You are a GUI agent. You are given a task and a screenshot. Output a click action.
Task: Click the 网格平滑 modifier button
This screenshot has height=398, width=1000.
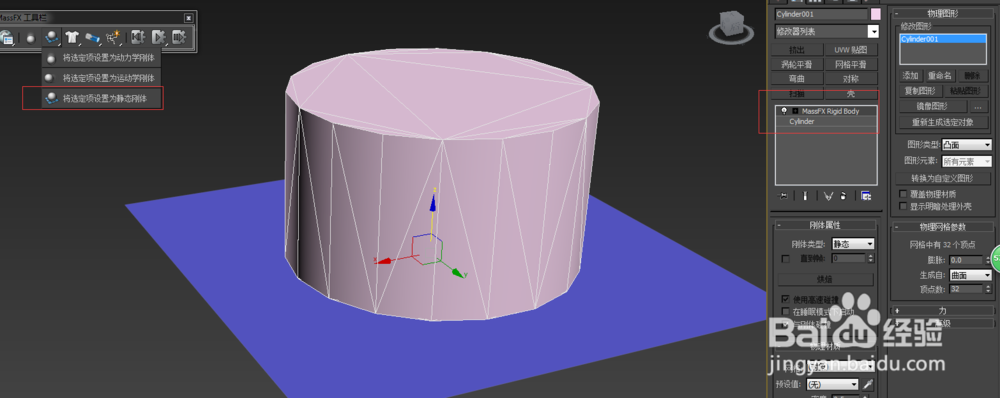851,64
